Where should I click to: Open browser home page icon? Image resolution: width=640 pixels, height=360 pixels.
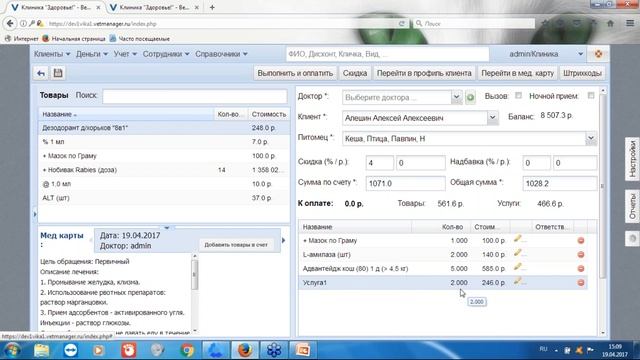click(x=610, y=23)
